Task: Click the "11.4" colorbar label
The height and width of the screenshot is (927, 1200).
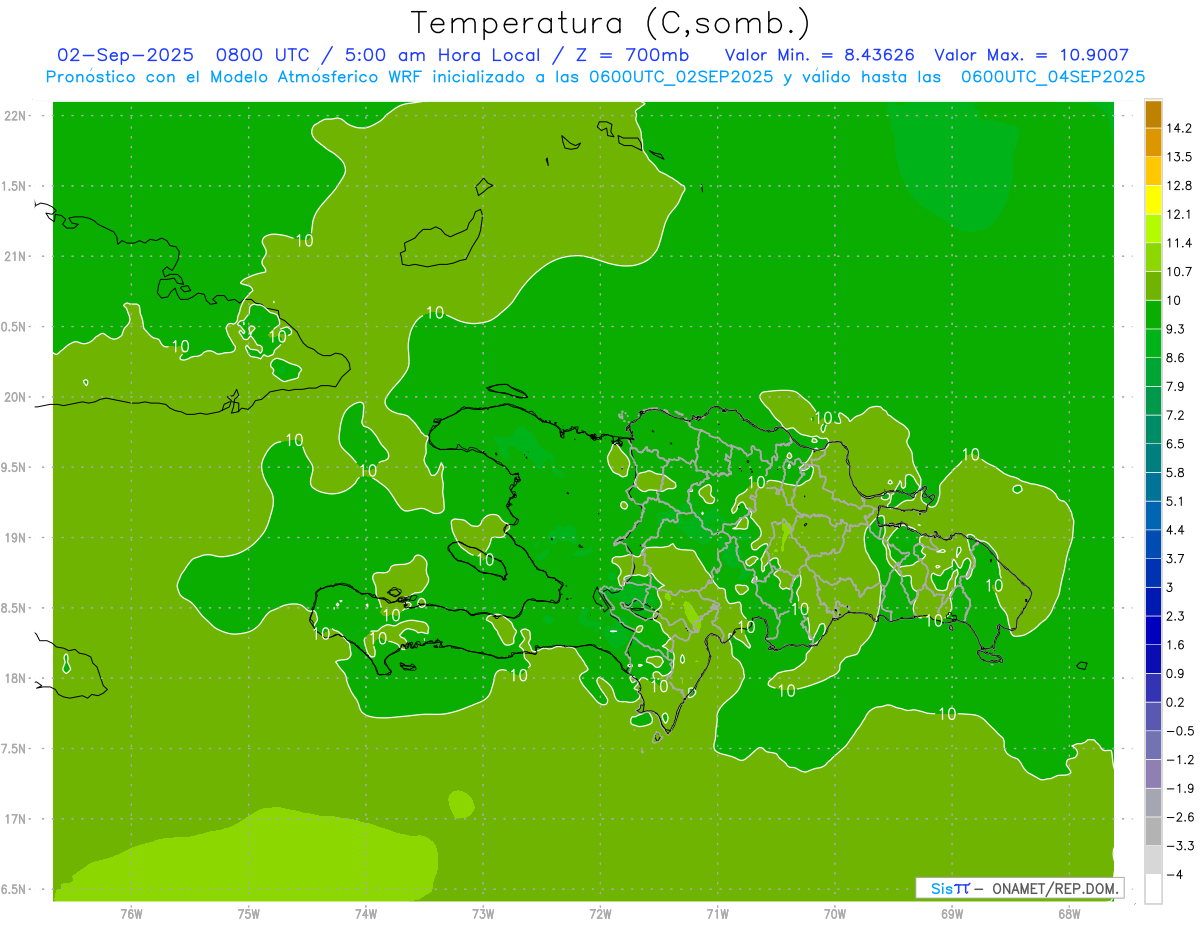Action: pos(1180,243)
